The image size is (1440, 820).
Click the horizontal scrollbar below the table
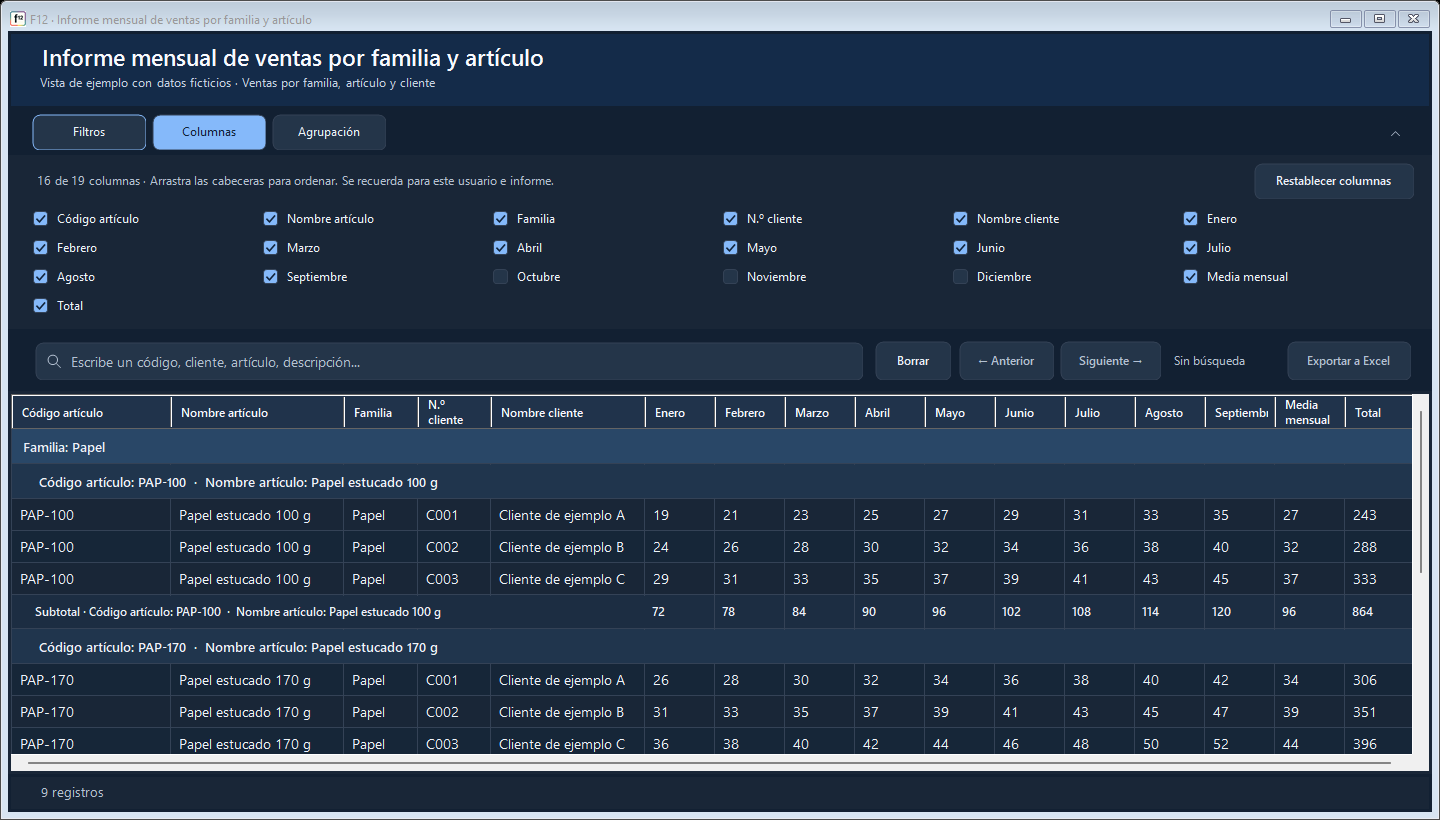pyautogui.click(x=709, y=763)
